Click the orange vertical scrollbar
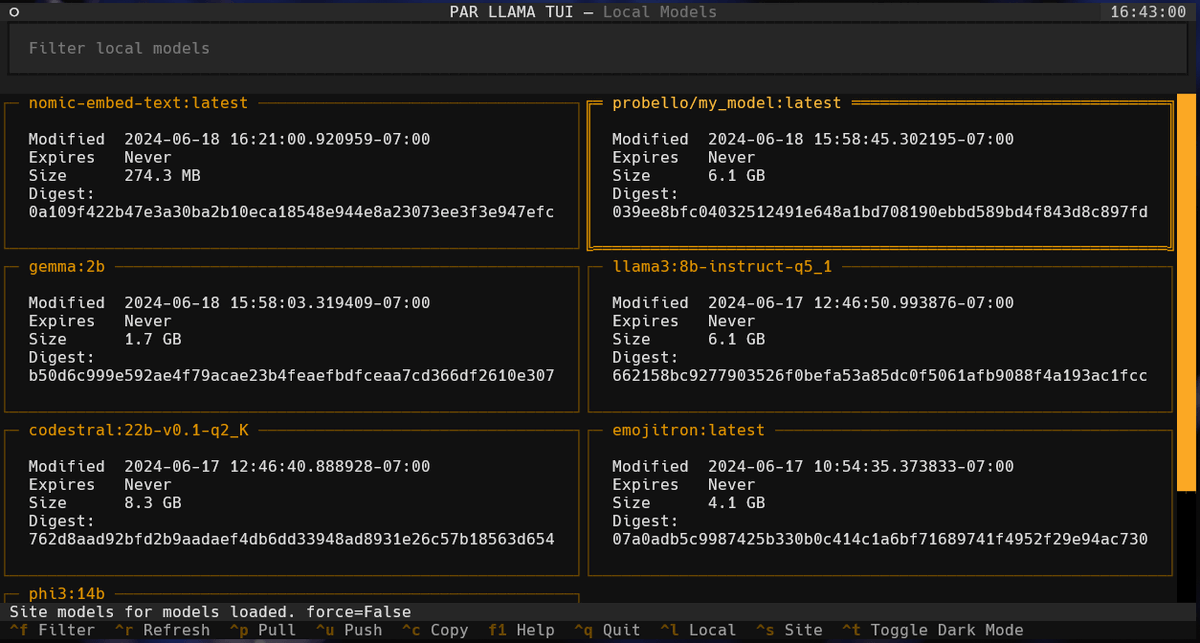Screen dimensions: 1200x643 [1187, 292]
